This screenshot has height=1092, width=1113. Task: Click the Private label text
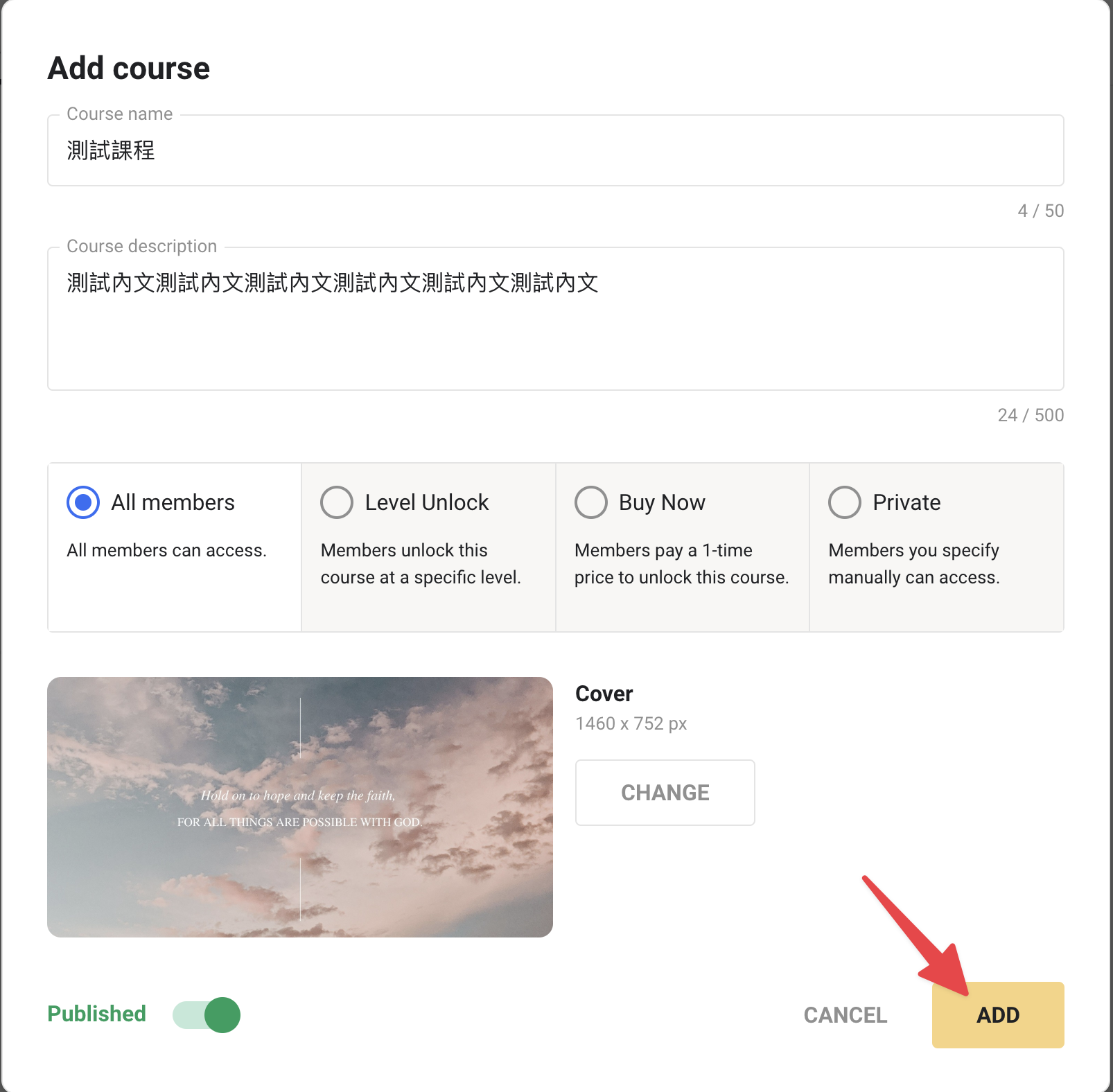click(907, 502)
